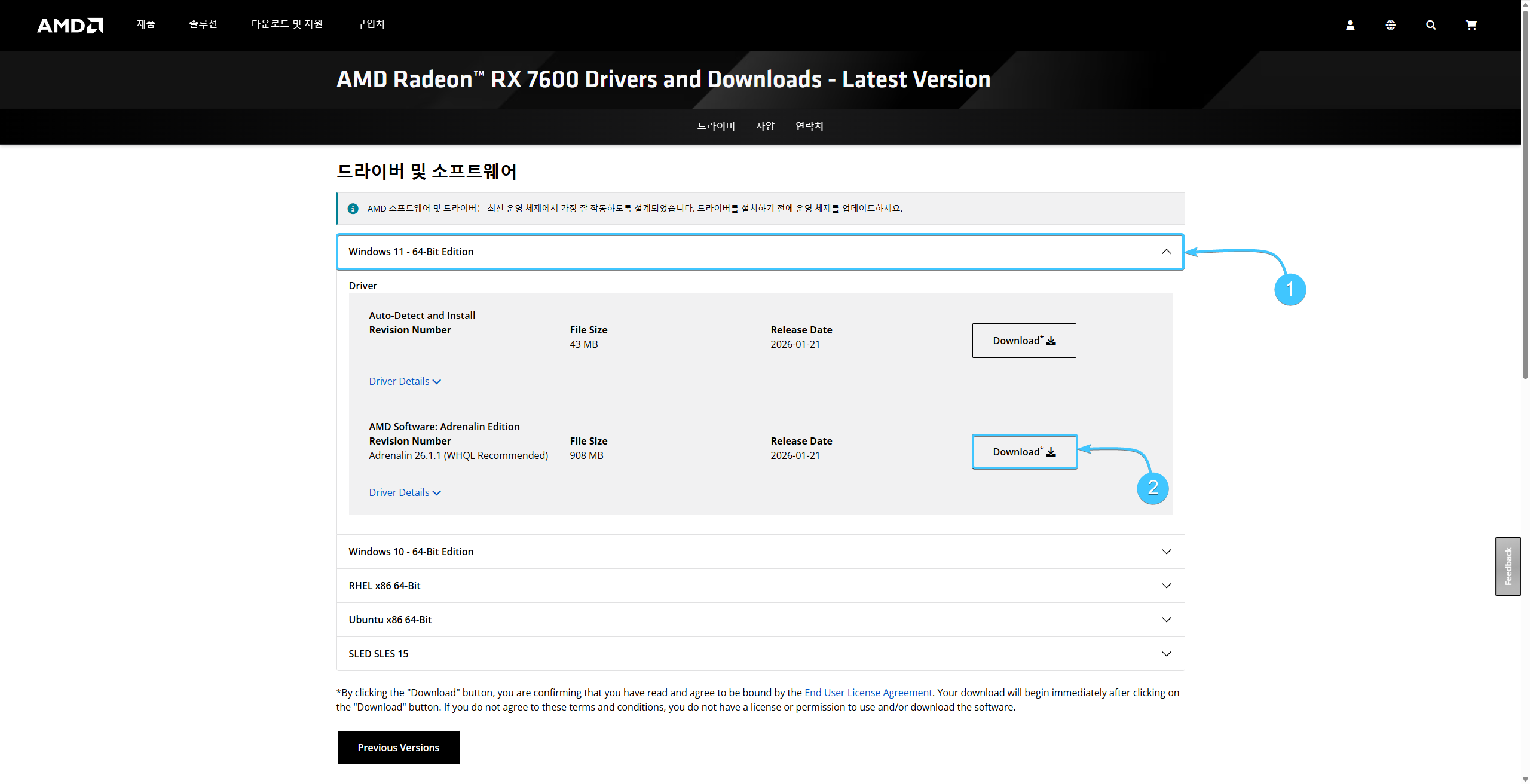Open the Feedback side tab

[1508, 566]
